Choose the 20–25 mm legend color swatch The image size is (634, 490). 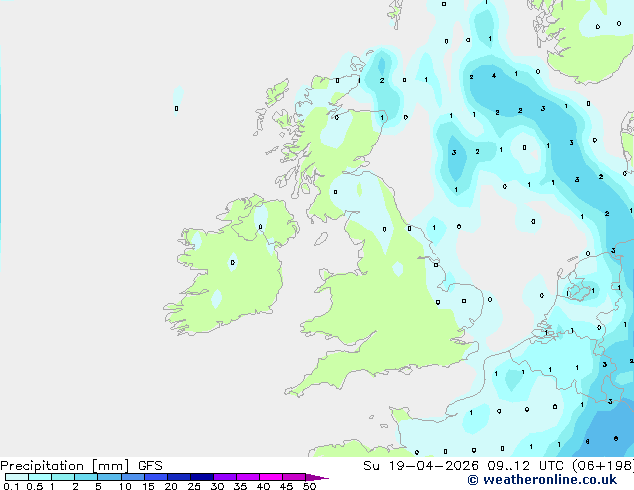(x=179, y=477)
